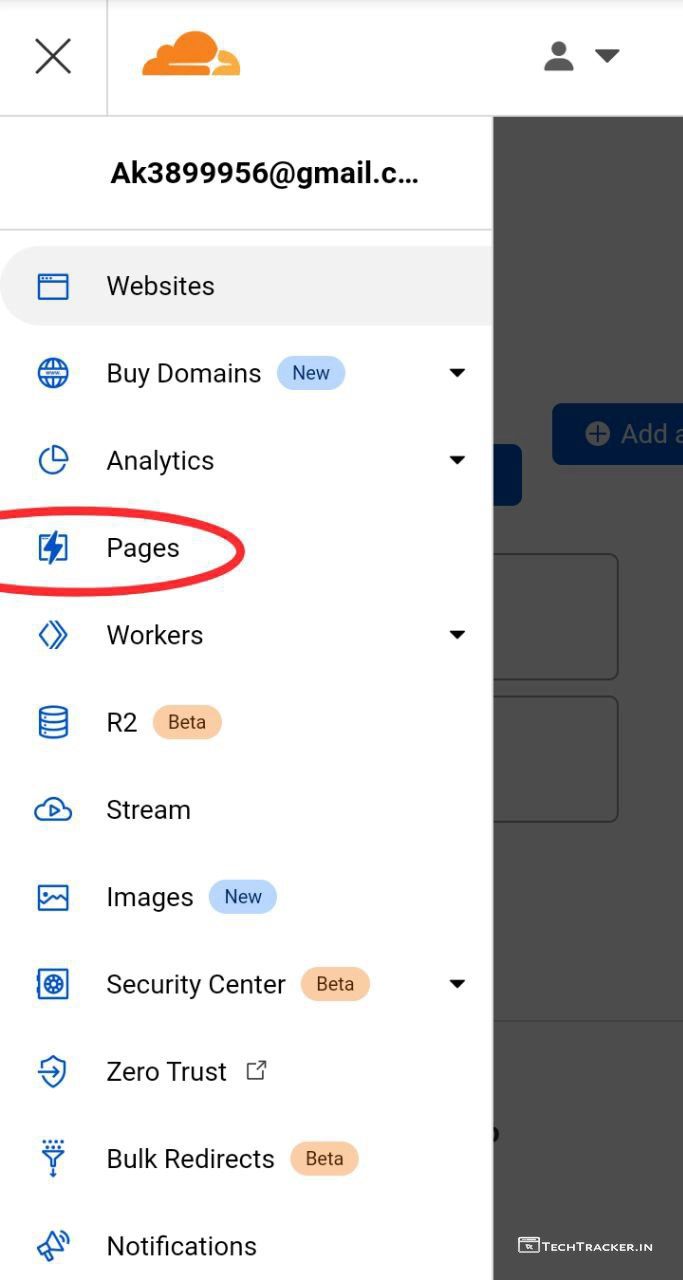Image resolution: width=683 pixels, height=1280 pixels.
Task: Open Images in the sidebar menu
Action: tap(150, 897)
